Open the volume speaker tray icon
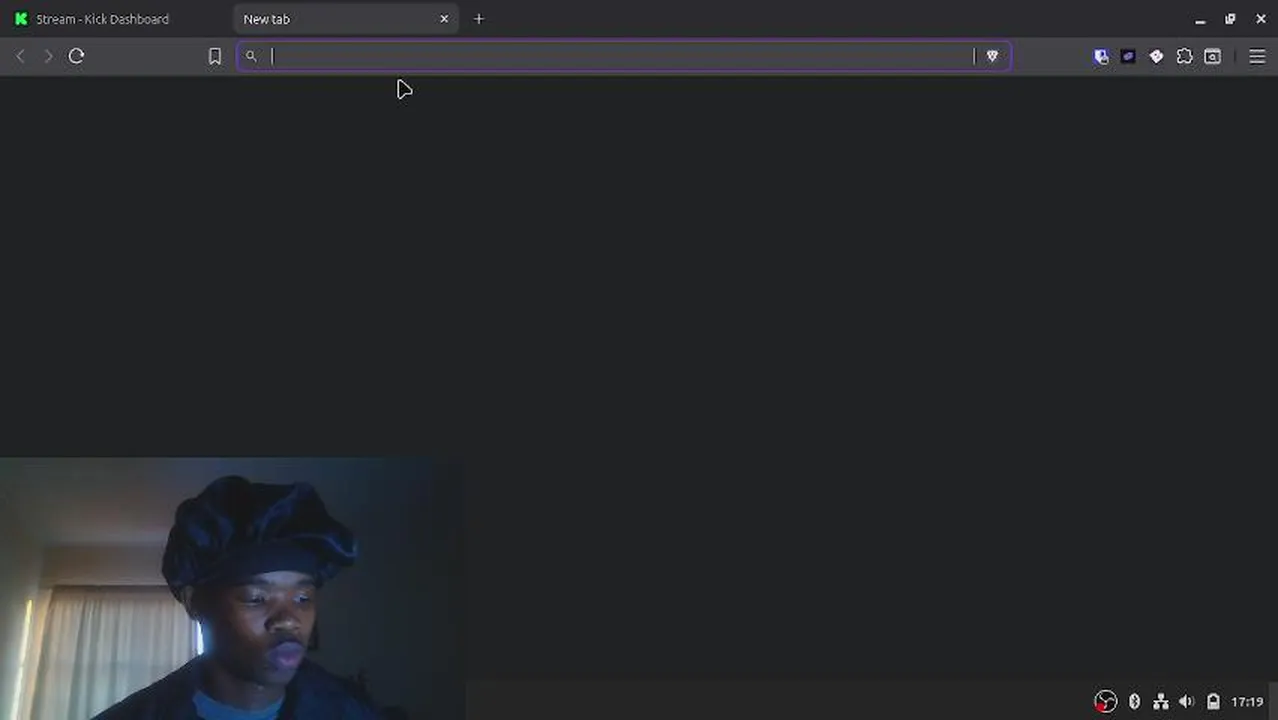Image resolution: width=1278 pixels, height=720 pixels. 1186,702
